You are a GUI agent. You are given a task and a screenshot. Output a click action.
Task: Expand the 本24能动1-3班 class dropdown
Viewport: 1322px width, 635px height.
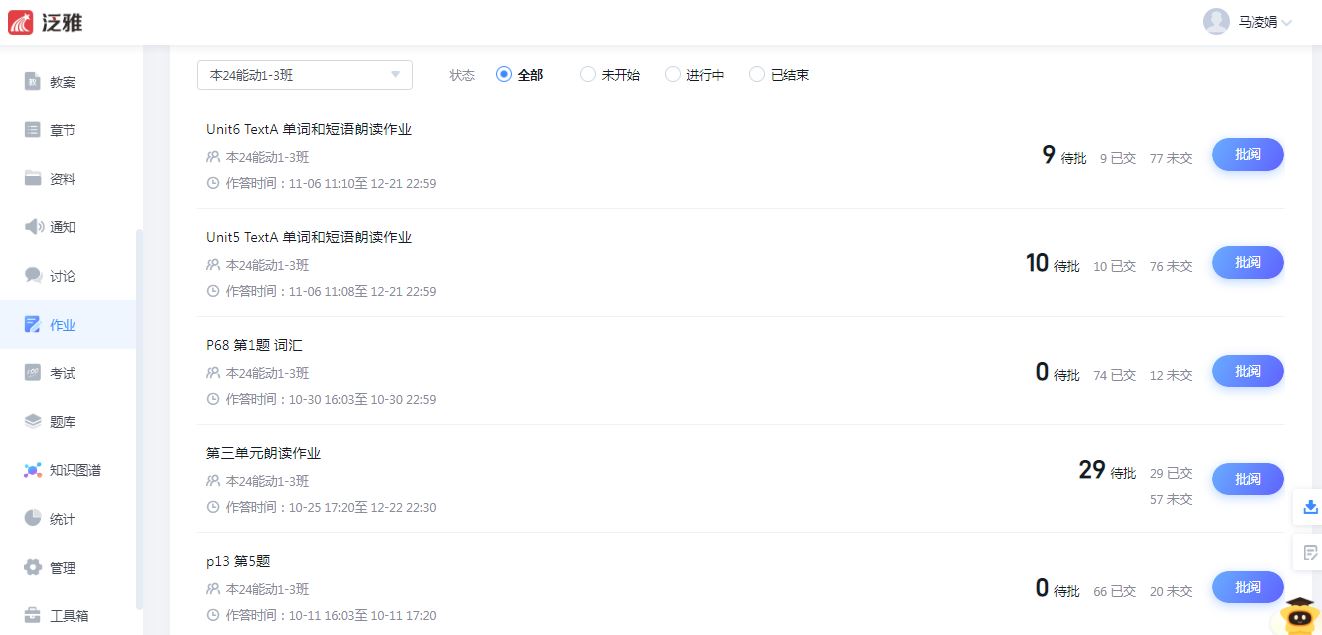pos(305,75)
